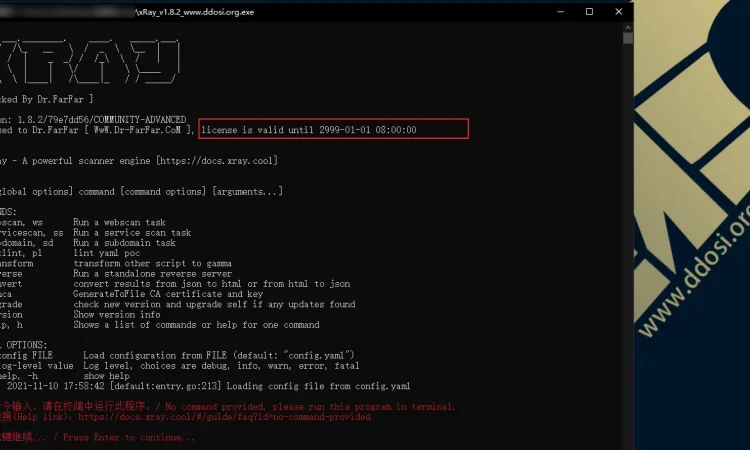Click the 'Log level, choices are debug' line
750x450 pixels.
[221, 366]
